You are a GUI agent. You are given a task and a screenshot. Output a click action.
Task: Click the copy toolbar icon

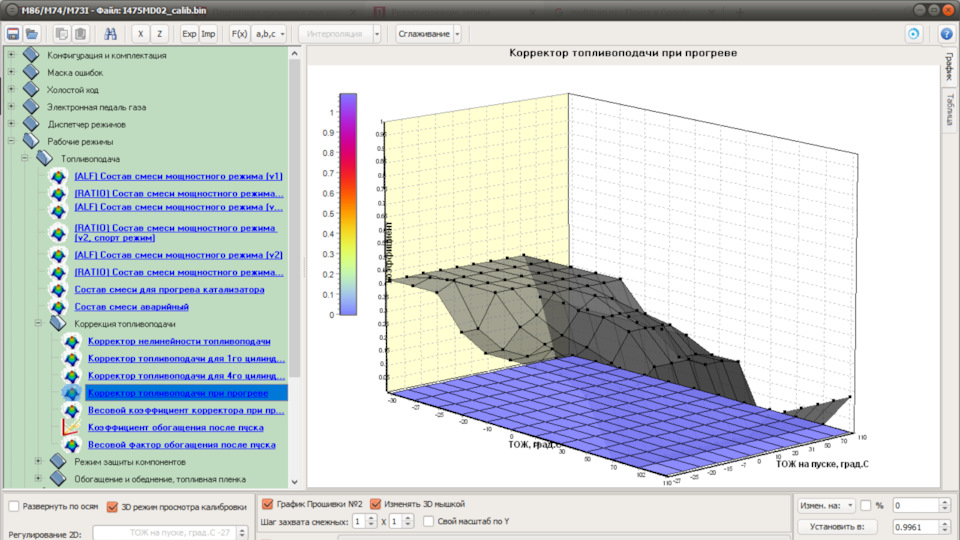click(61, 34)
